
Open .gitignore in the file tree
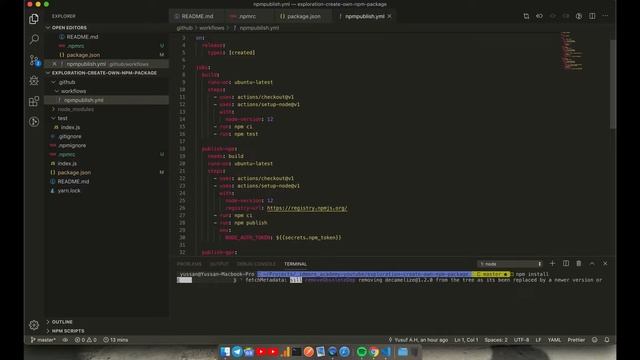pyautogui.click(x=69, y=136)
